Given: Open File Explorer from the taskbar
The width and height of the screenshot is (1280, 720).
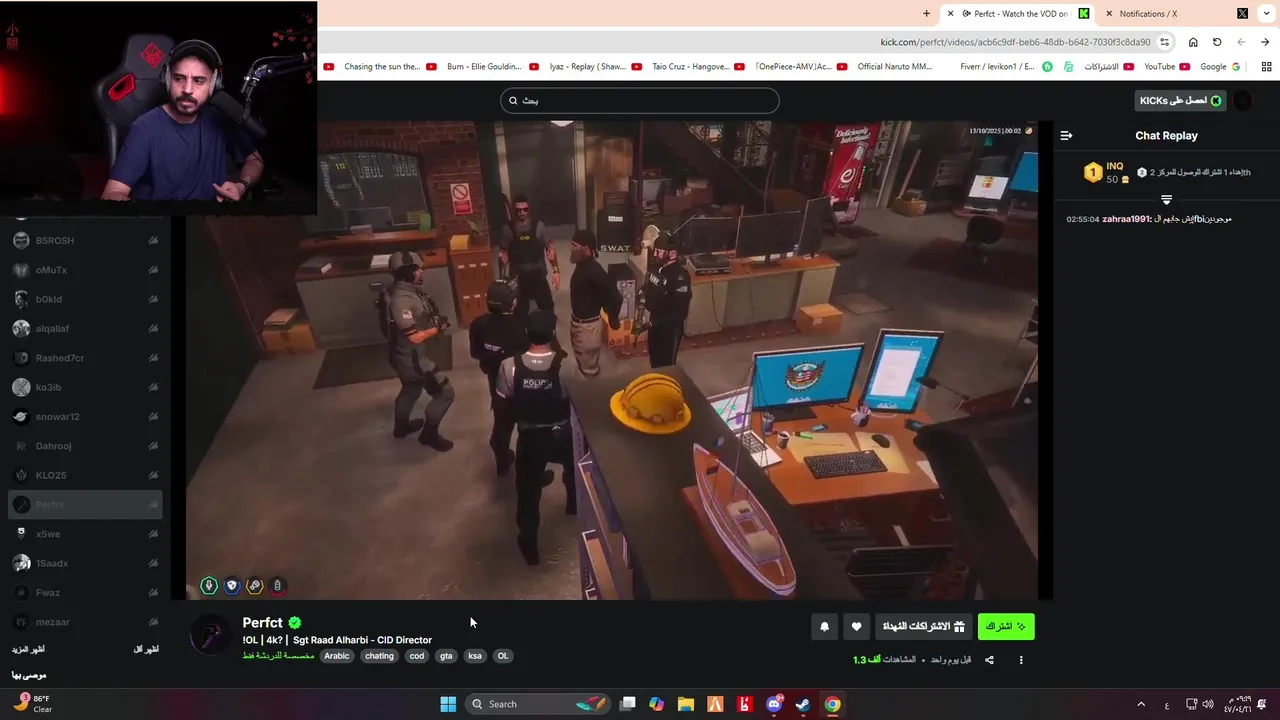Looking at the screenshot, I should [686, 704].
